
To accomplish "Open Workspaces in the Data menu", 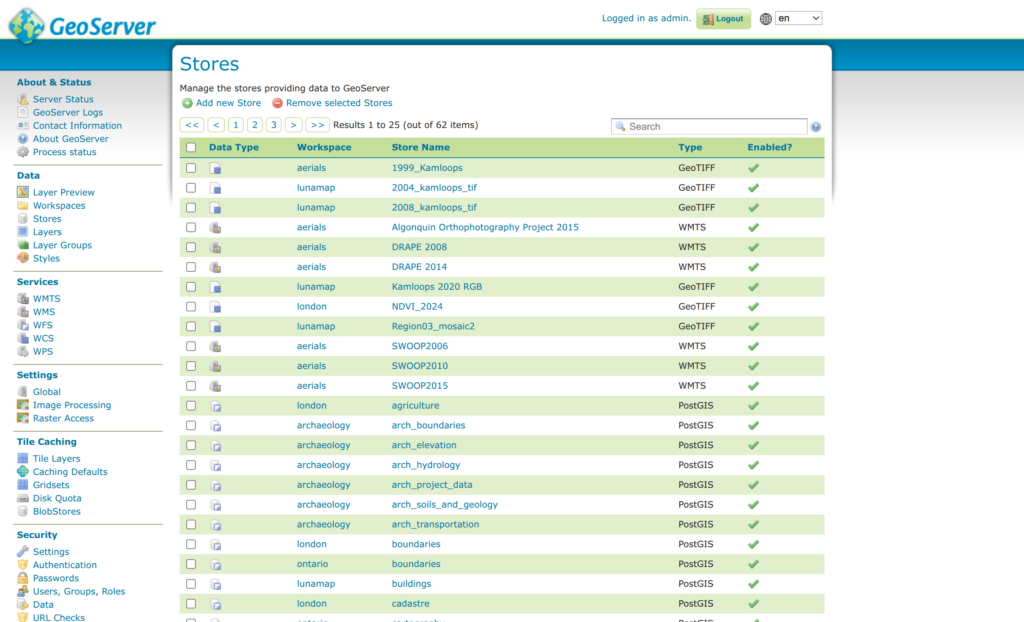I will pyautogui.click(x=59, y=205).
